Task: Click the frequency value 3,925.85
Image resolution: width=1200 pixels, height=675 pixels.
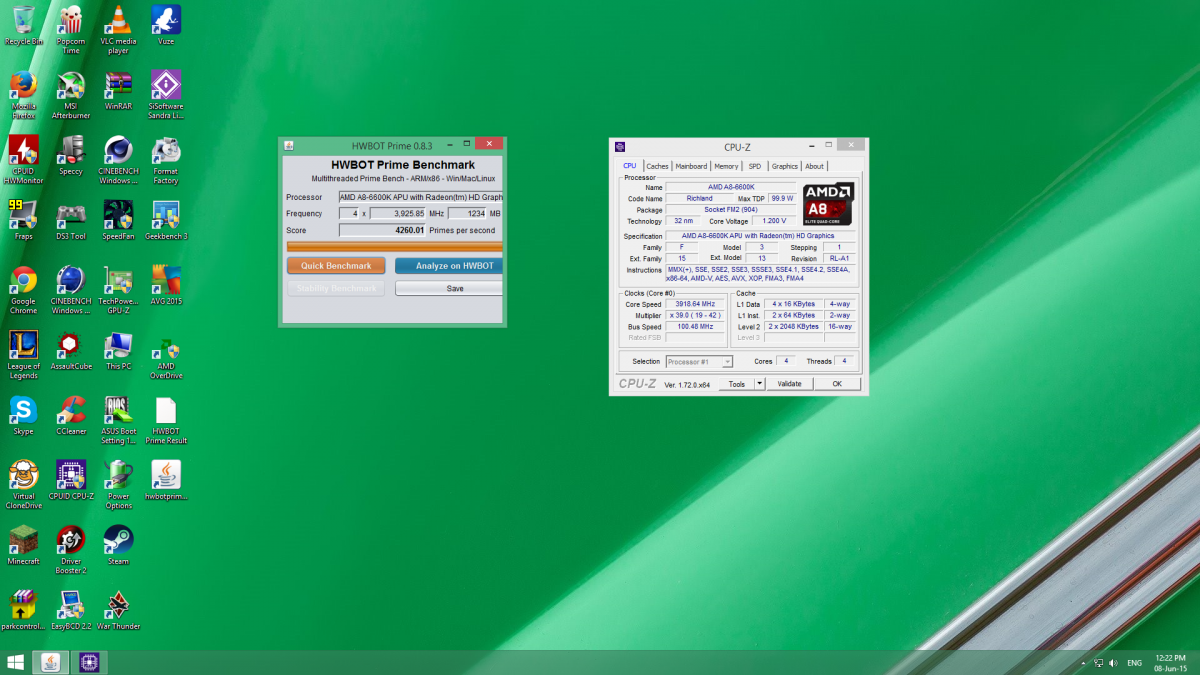Action: point(398,213)
